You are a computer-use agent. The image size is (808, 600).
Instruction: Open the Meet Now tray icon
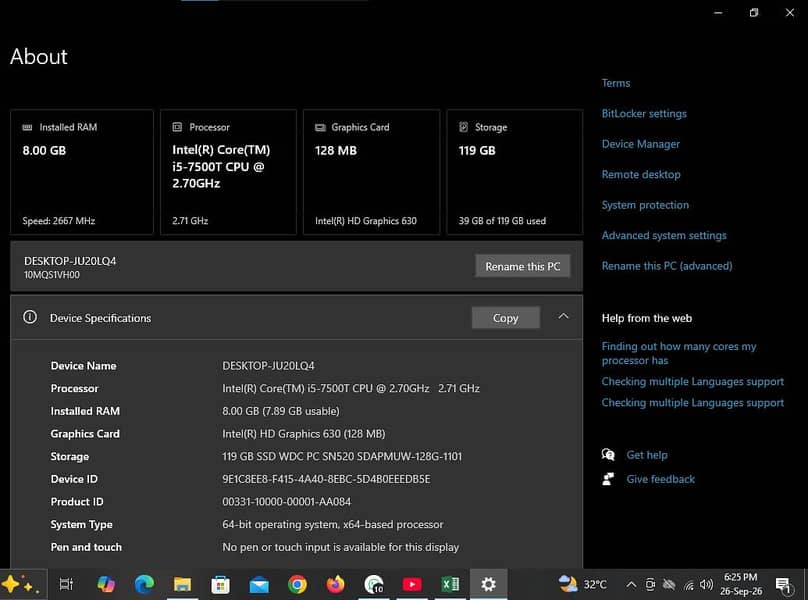[650, 584]
